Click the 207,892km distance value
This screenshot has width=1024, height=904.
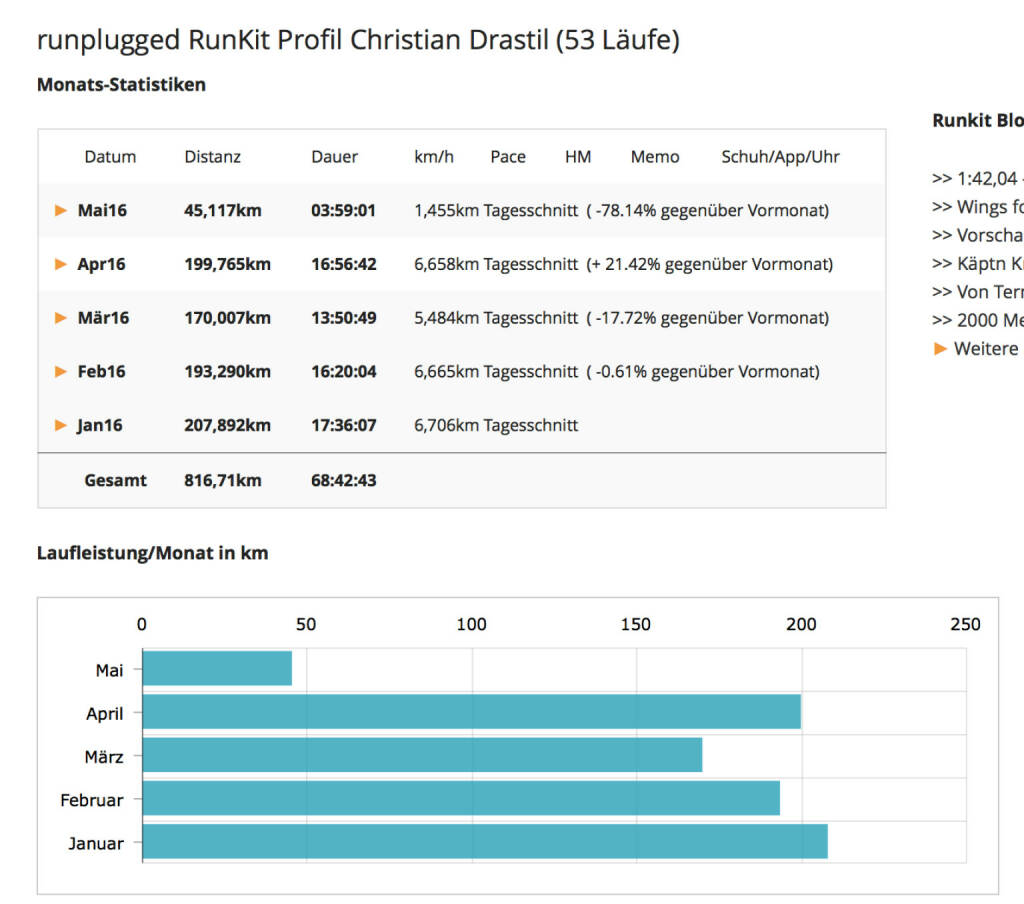pos(227,425)
